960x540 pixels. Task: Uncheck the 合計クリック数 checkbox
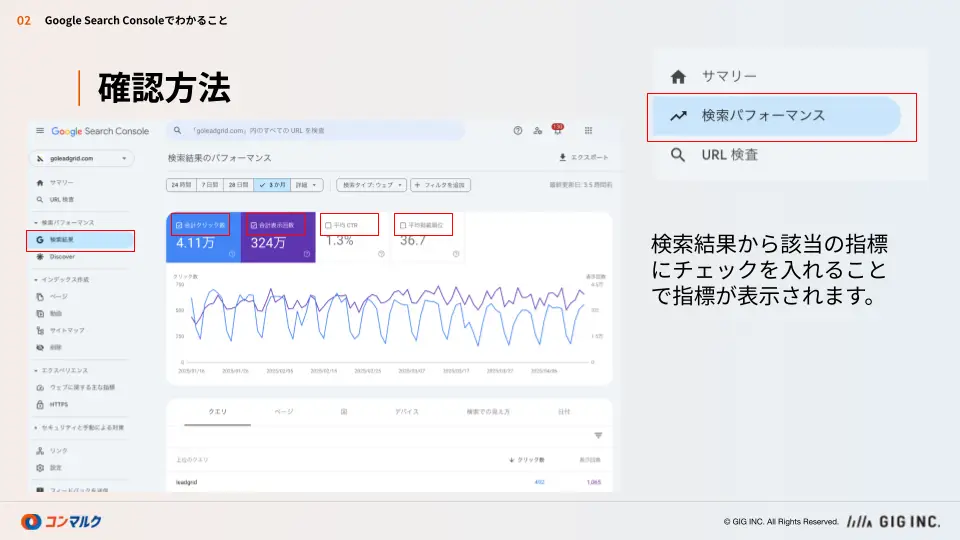[x=179, y=225]
